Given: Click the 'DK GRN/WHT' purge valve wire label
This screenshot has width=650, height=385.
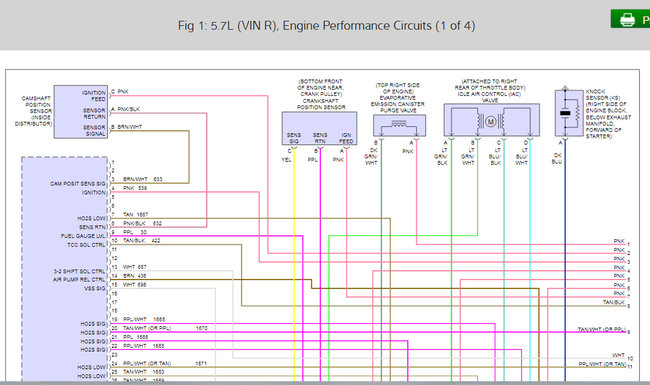Looking at the screenshot, I should pyautogui.click(x=371, y=157).
